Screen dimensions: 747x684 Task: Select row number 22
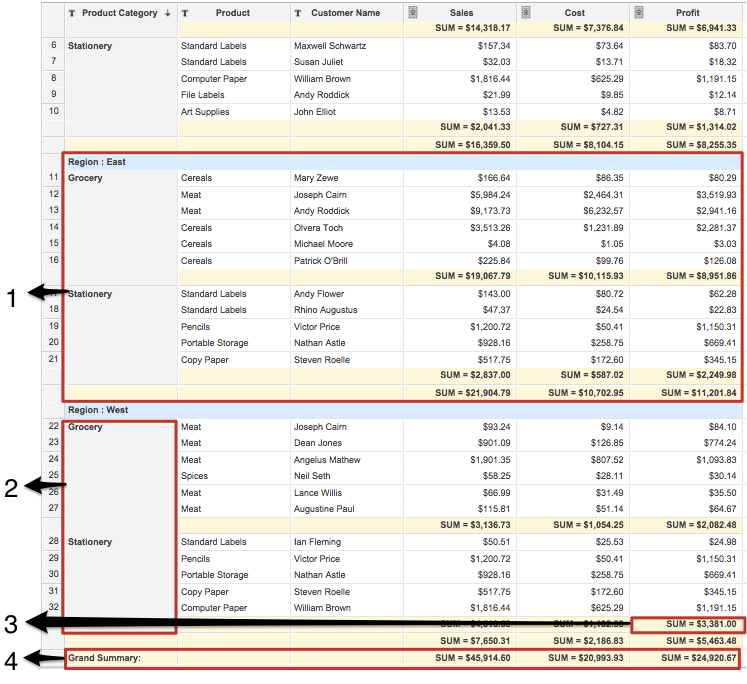pyautogui.click(x=52, y=426)
